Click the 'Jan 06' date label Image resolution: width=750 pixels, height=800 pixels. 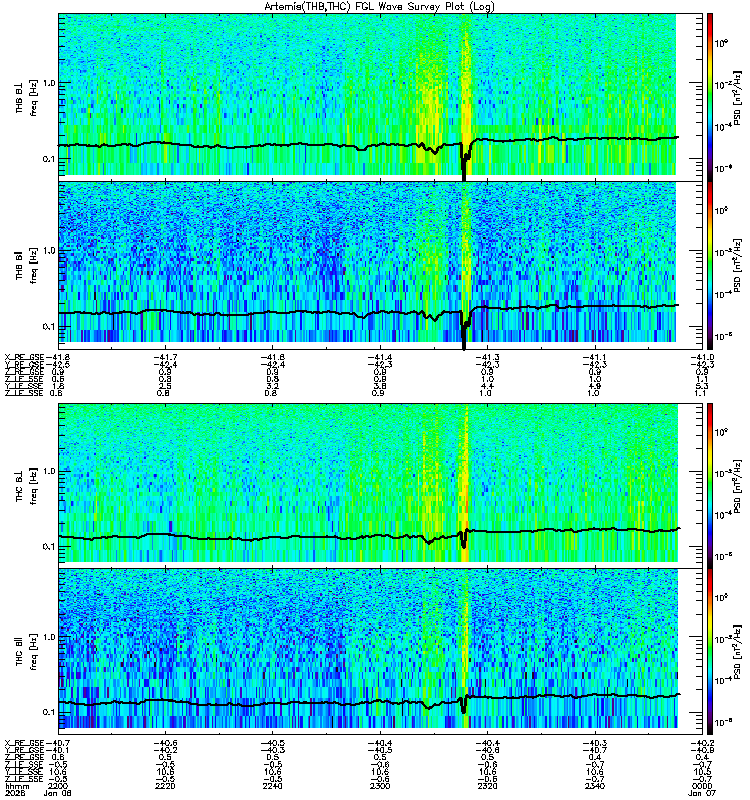coord(58,793)
